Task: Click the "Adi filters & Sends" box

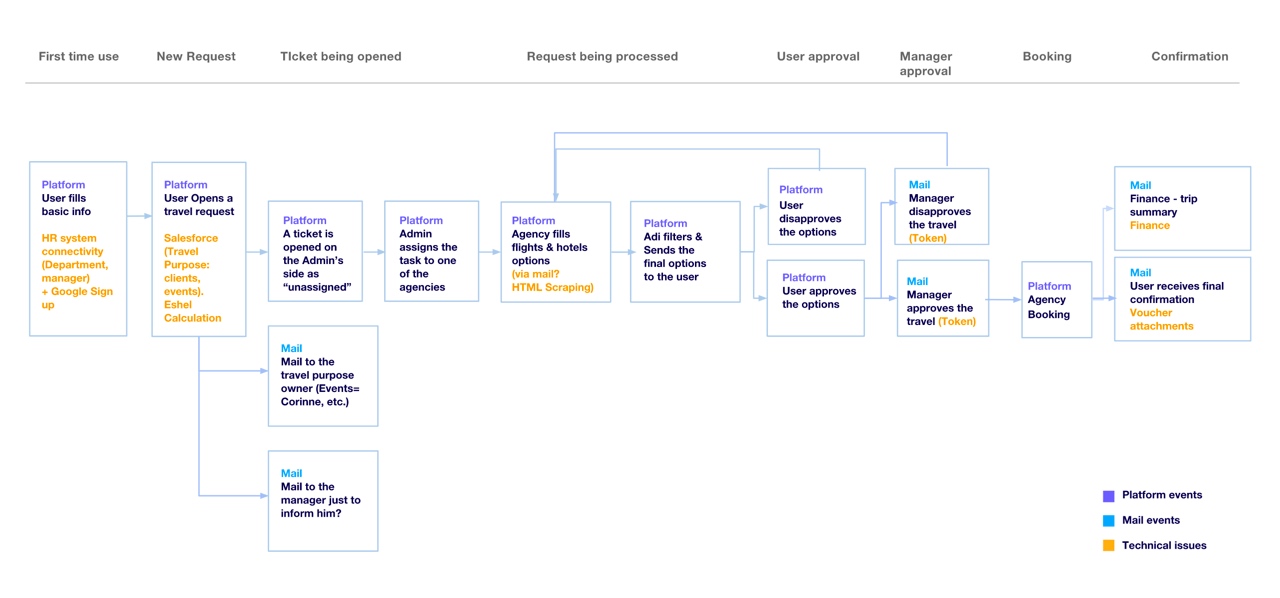Action: pos(685,252)
